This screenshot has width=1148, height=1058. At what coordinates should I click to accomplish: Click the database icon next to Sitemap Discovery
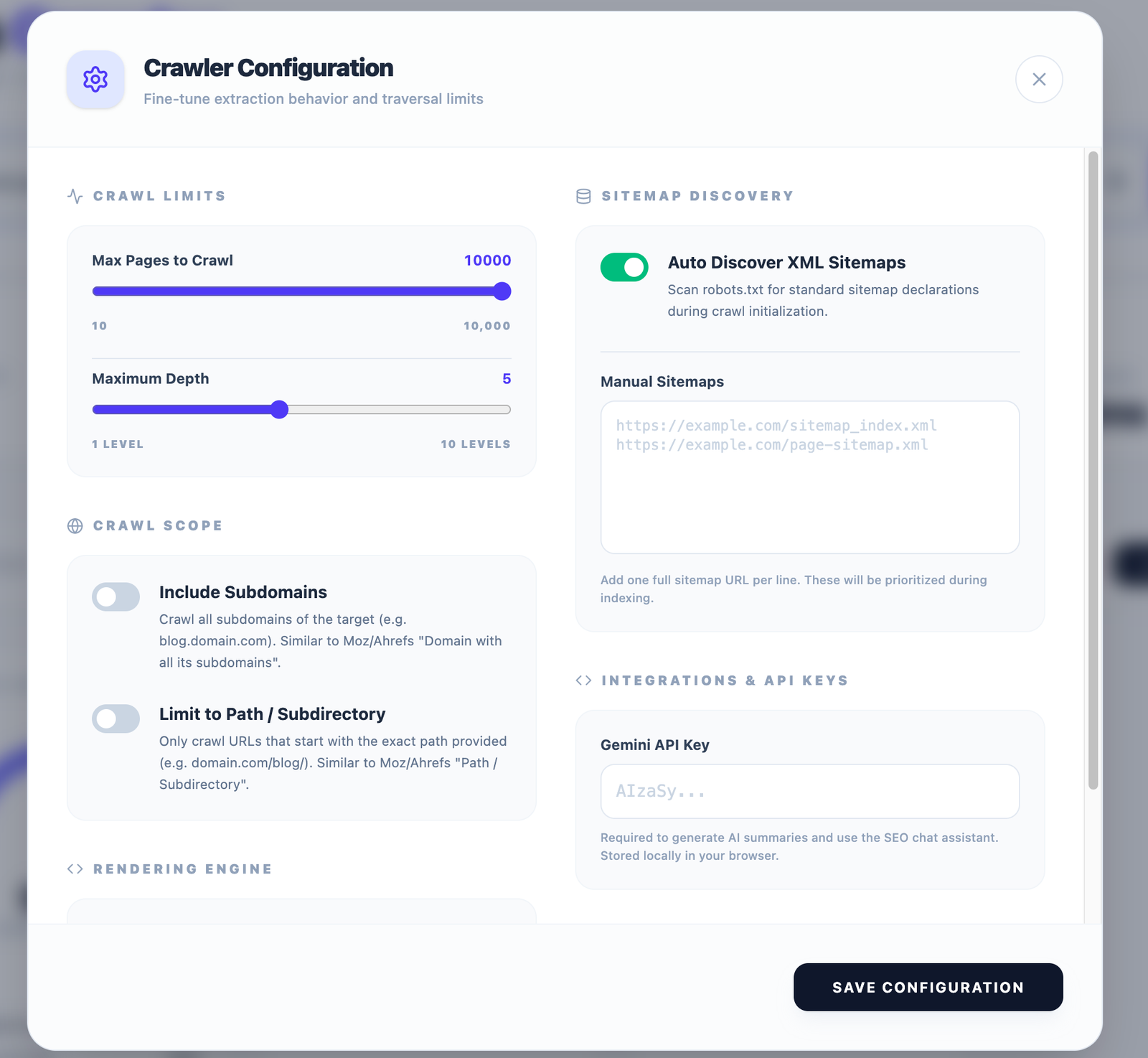(584, 196)
